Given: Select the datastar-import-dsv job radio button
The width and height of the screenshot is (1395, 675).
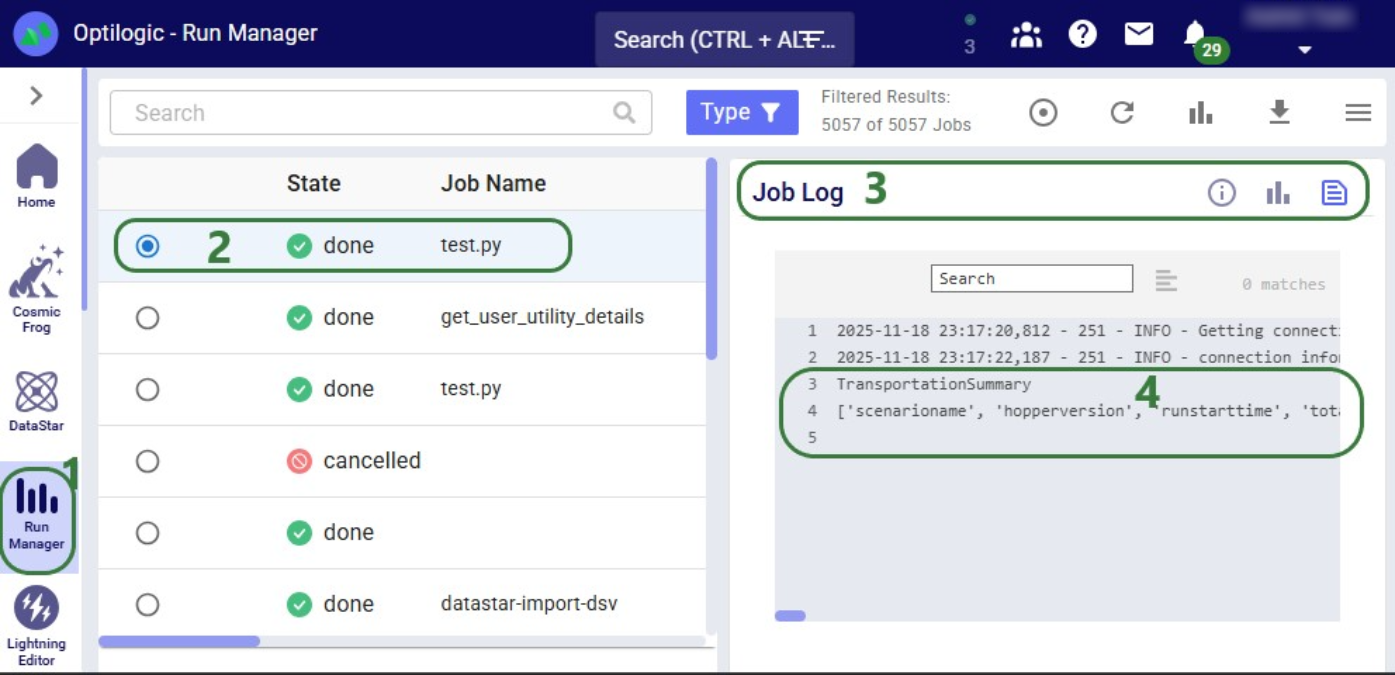Looking at the screenshot, I should tap(147, 605).
